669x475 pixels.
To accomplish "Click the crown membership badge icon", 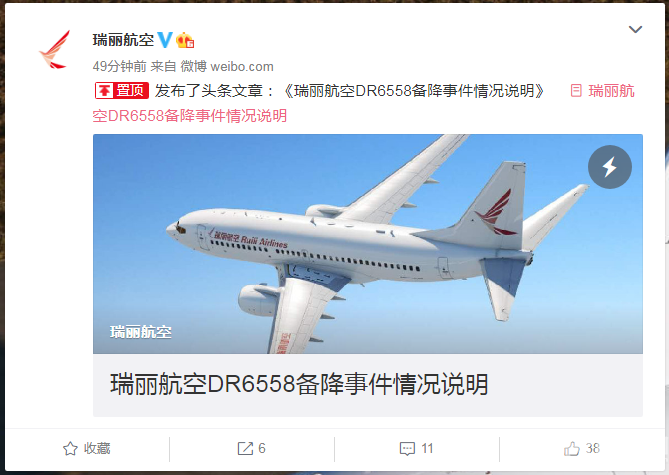I will click(185, 40).
